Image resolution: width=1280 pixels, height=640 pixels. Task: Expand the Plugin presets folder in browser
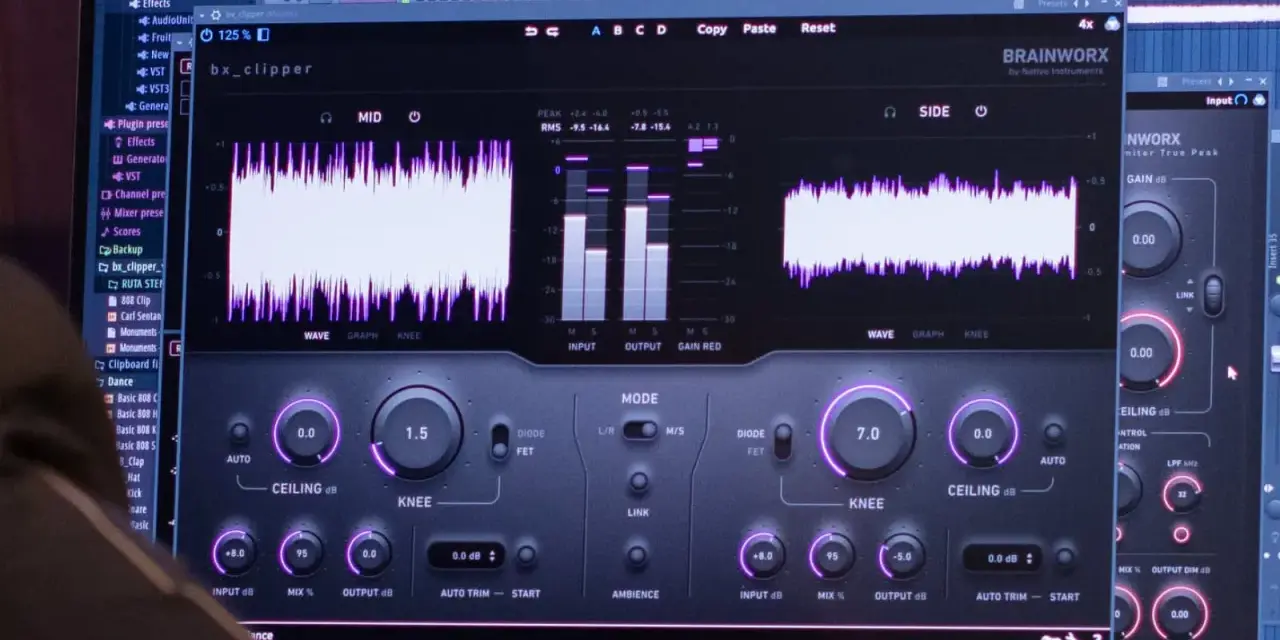coord(135,124)
